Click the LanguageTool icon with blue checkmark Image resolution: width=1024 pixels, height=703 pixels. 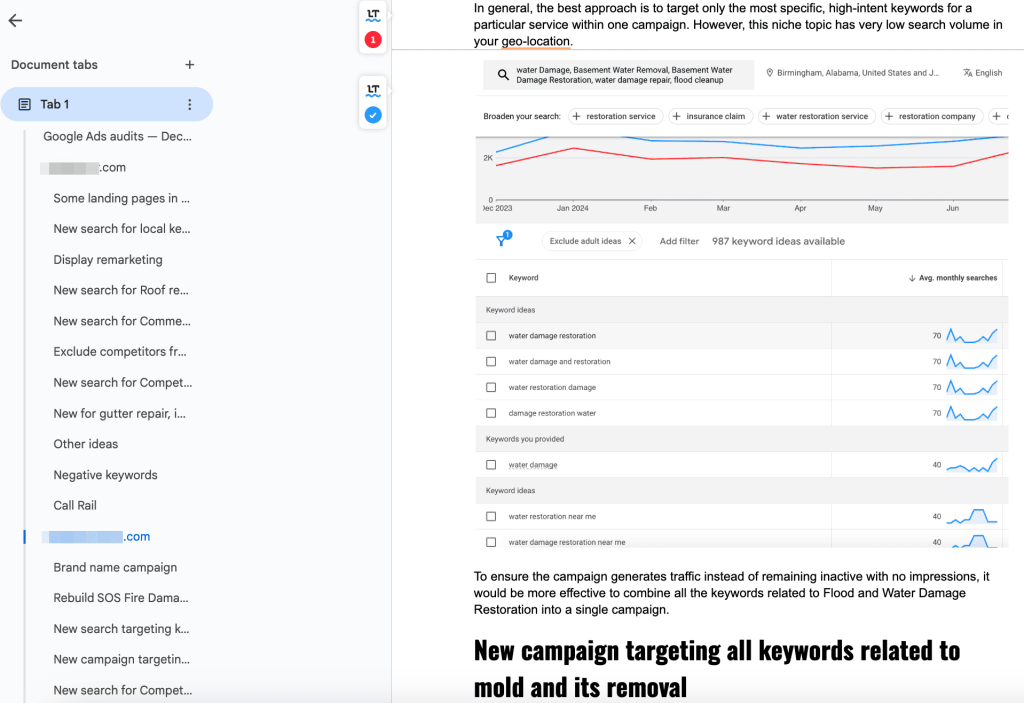pos(372,102)
